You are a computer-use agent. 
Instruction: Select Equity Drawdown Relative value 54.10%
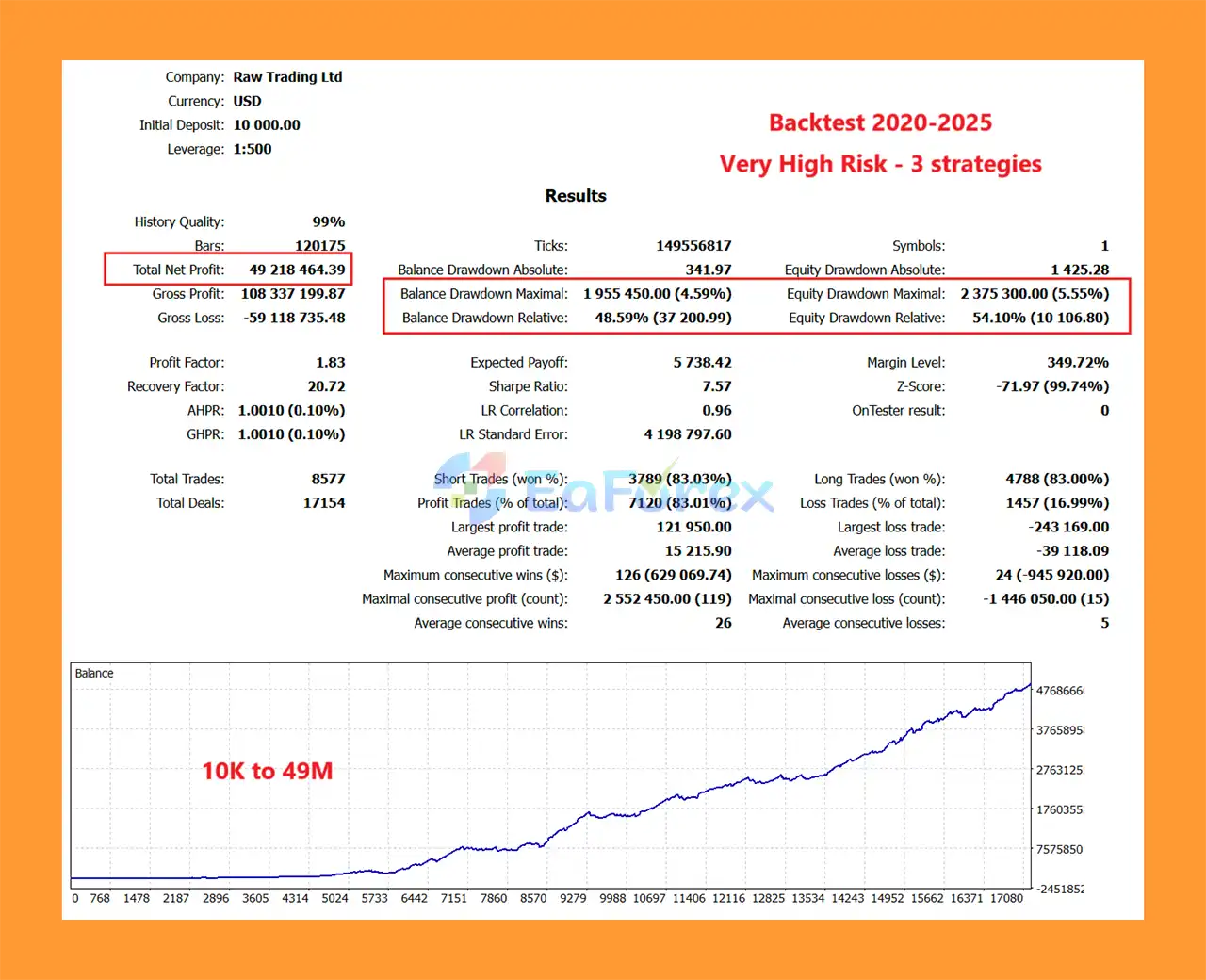coord(1040,318)
